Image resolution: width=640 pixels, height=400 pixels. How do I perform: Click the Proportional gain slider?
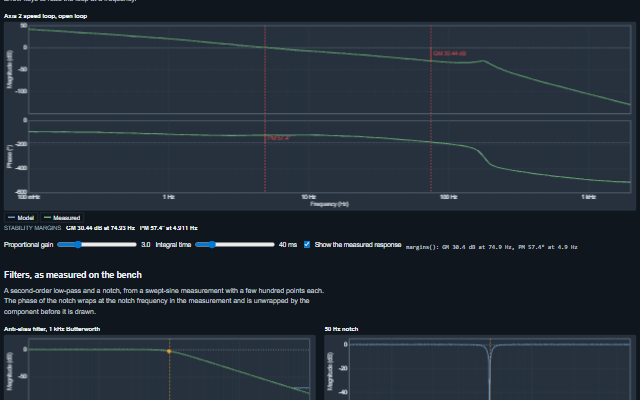(97, 244)
